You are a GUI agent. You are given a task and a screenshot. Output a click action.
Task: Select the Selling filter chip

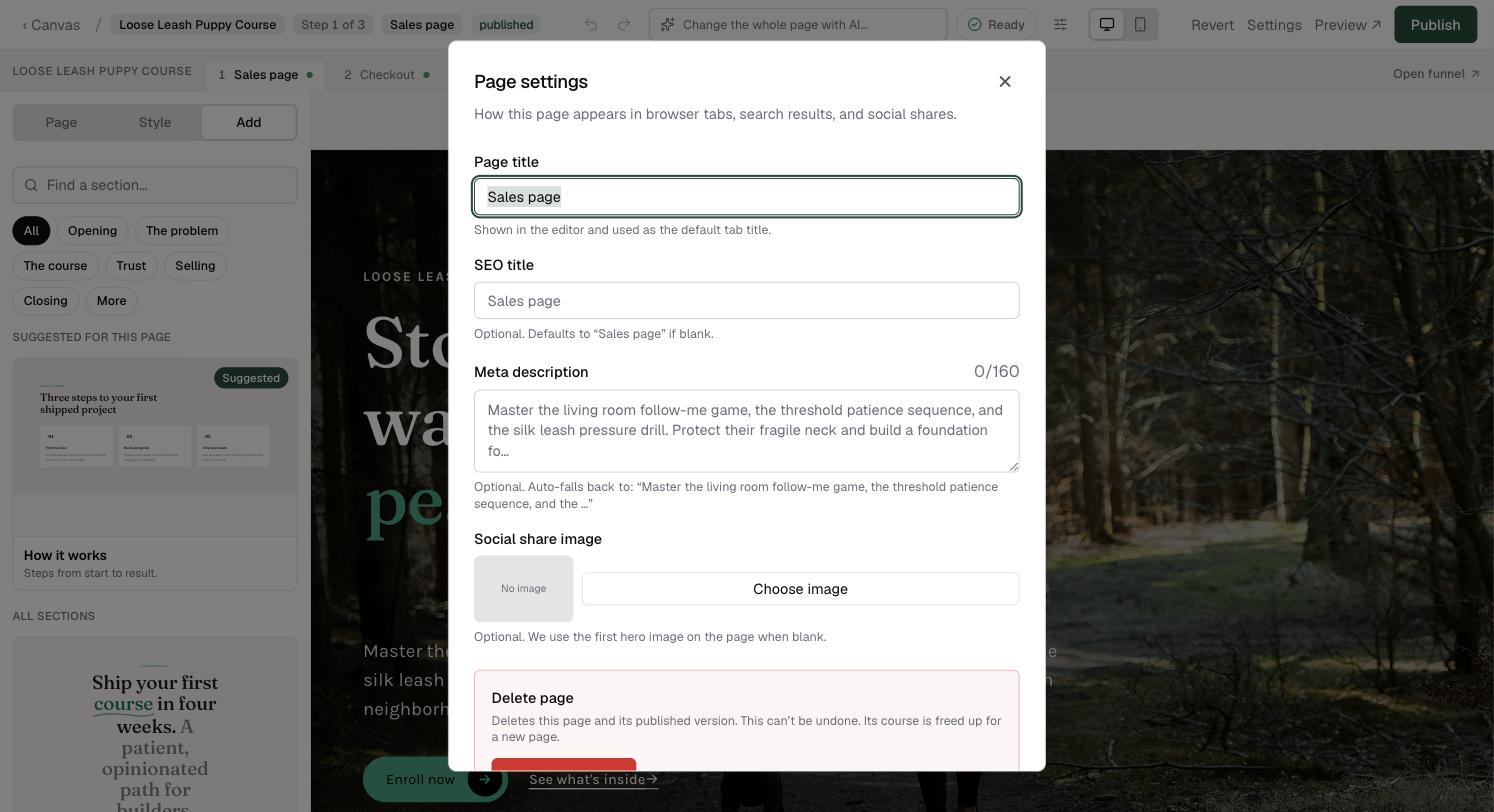(195, 266)
